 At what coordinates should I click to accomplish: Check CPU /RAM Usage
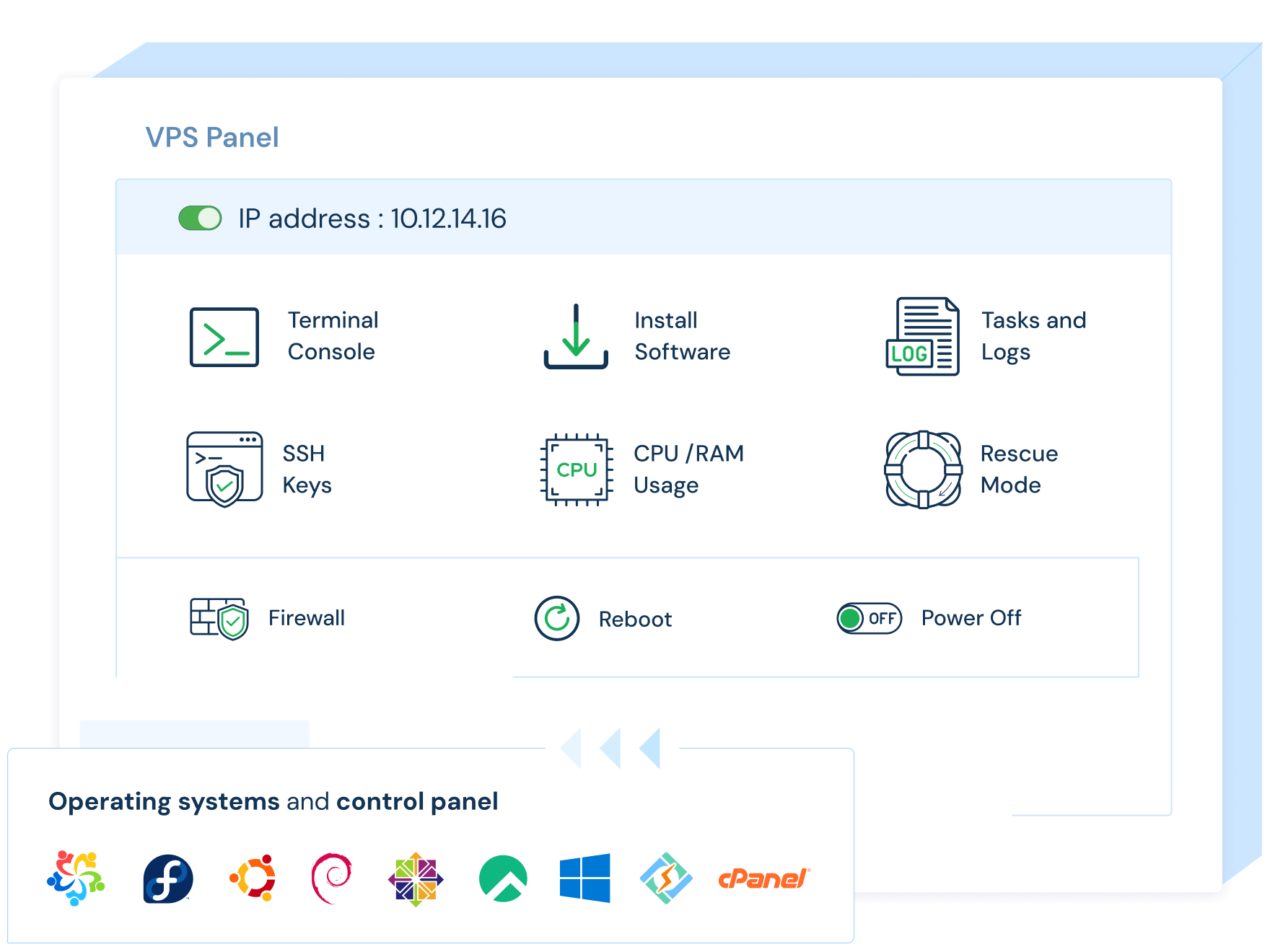tap(575, 469)
